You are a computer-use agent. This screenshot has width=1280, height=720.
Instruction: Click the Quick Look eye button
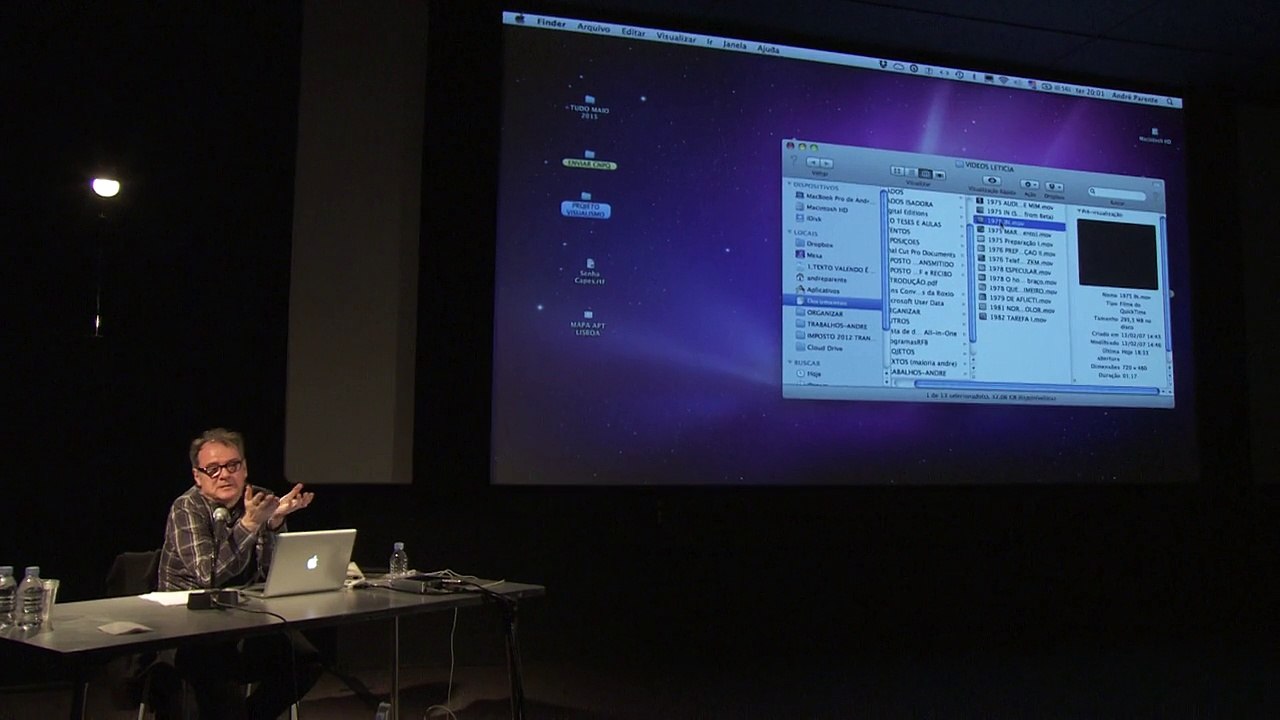(991, 180)
